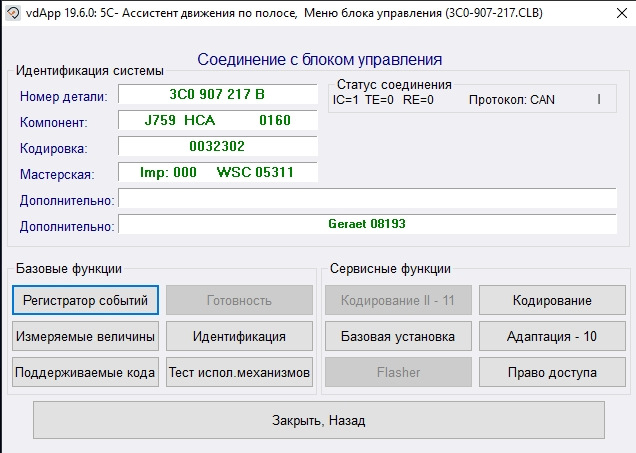
Task: Click the empty first Дополнительно field
Action: pos(367,198)
